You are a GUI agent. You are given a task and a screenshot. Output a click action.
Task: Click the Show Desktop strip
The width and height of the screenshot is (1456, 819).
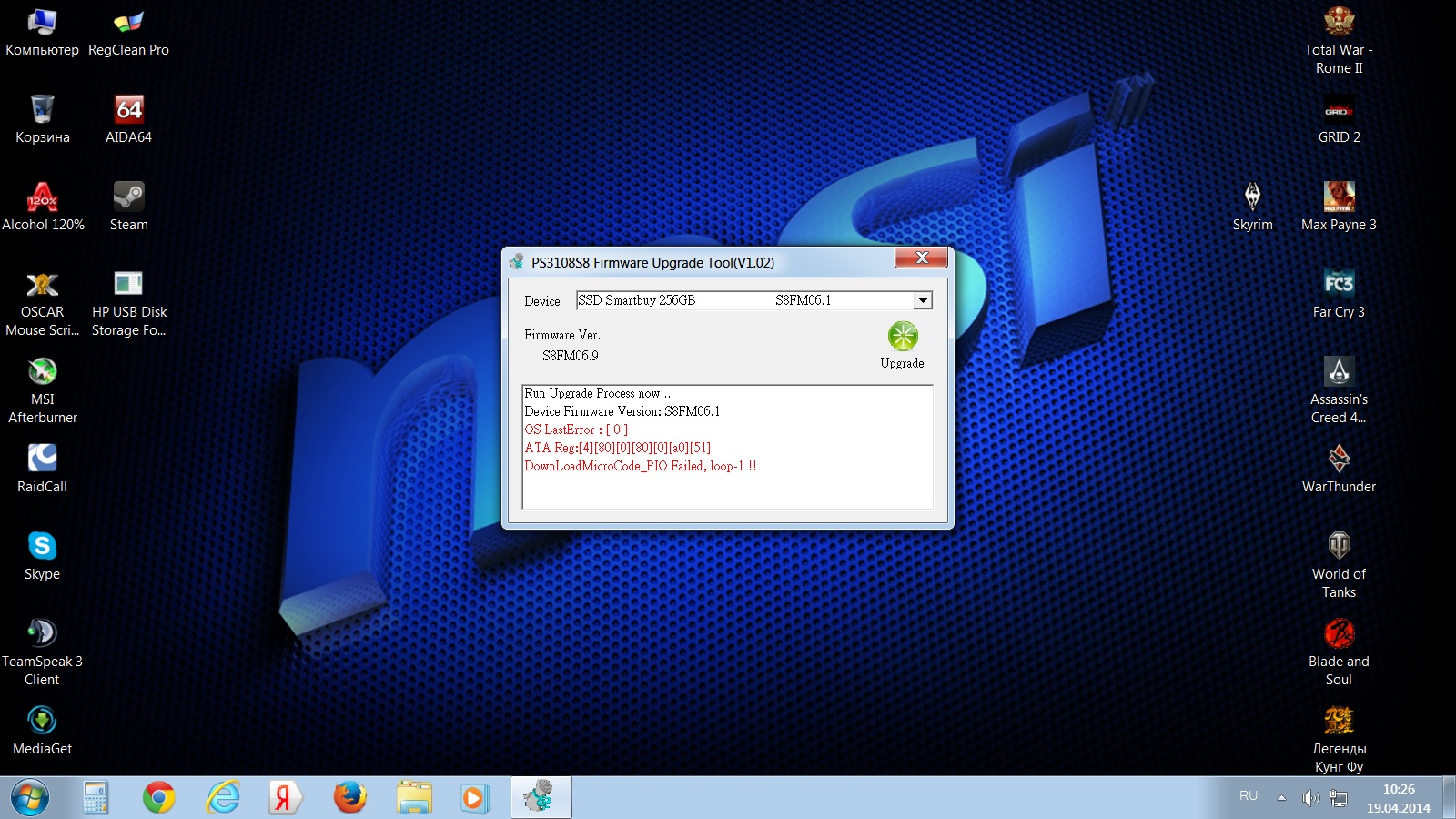click(1449, 798)
